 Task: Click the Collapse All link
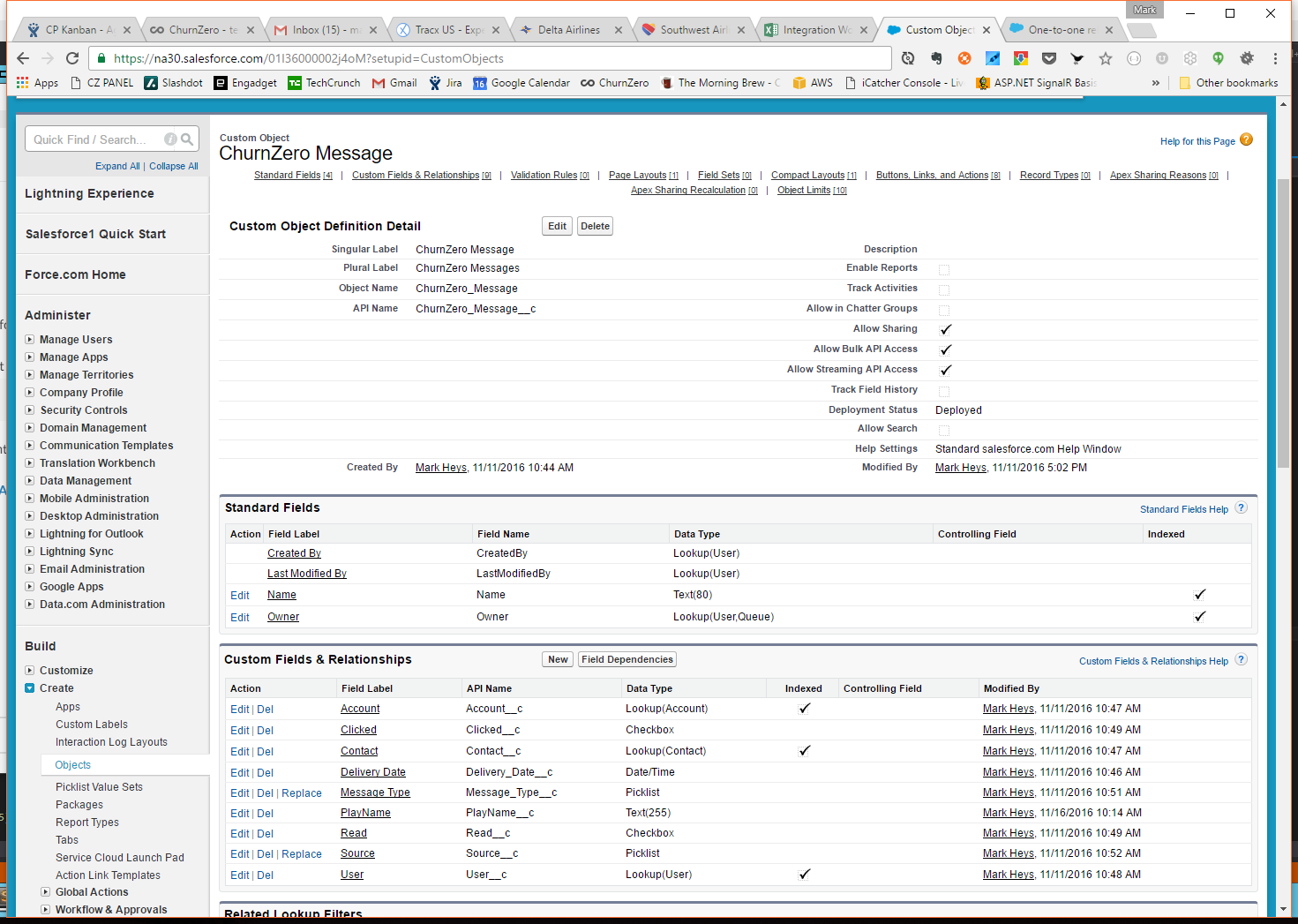pyautogui.click(x=174, y=166)
